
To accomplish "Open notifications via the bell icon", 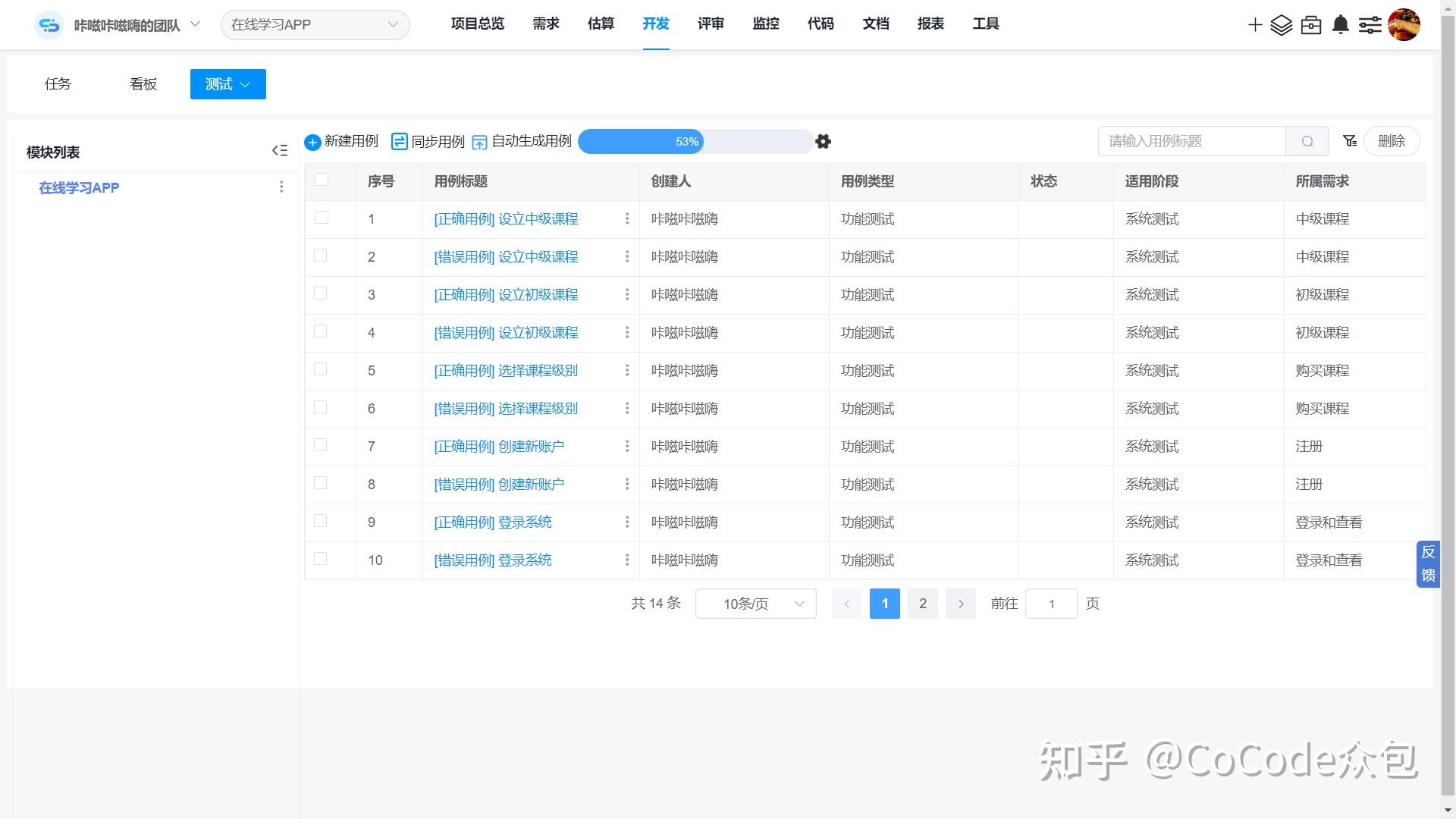I will (1339, 24).
